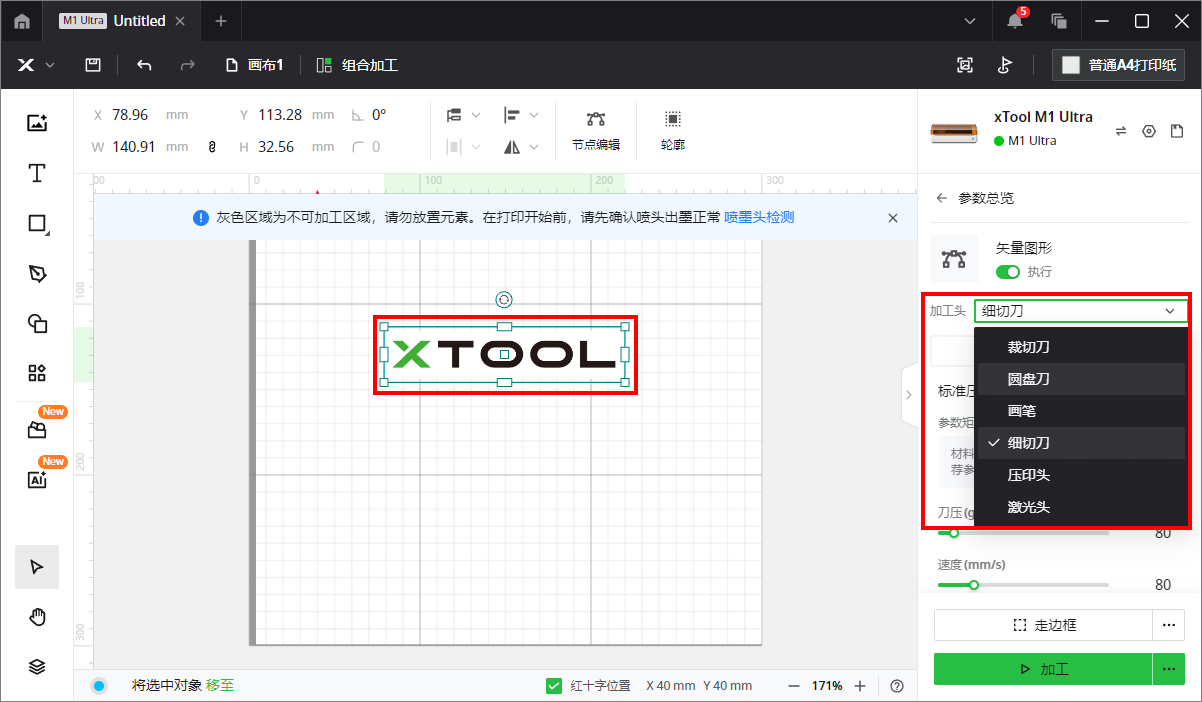The height and width of the screenshot is (702, 1202).
Task: Choose 压印头 in the dropdown
Action: (x=1081, y=475)
